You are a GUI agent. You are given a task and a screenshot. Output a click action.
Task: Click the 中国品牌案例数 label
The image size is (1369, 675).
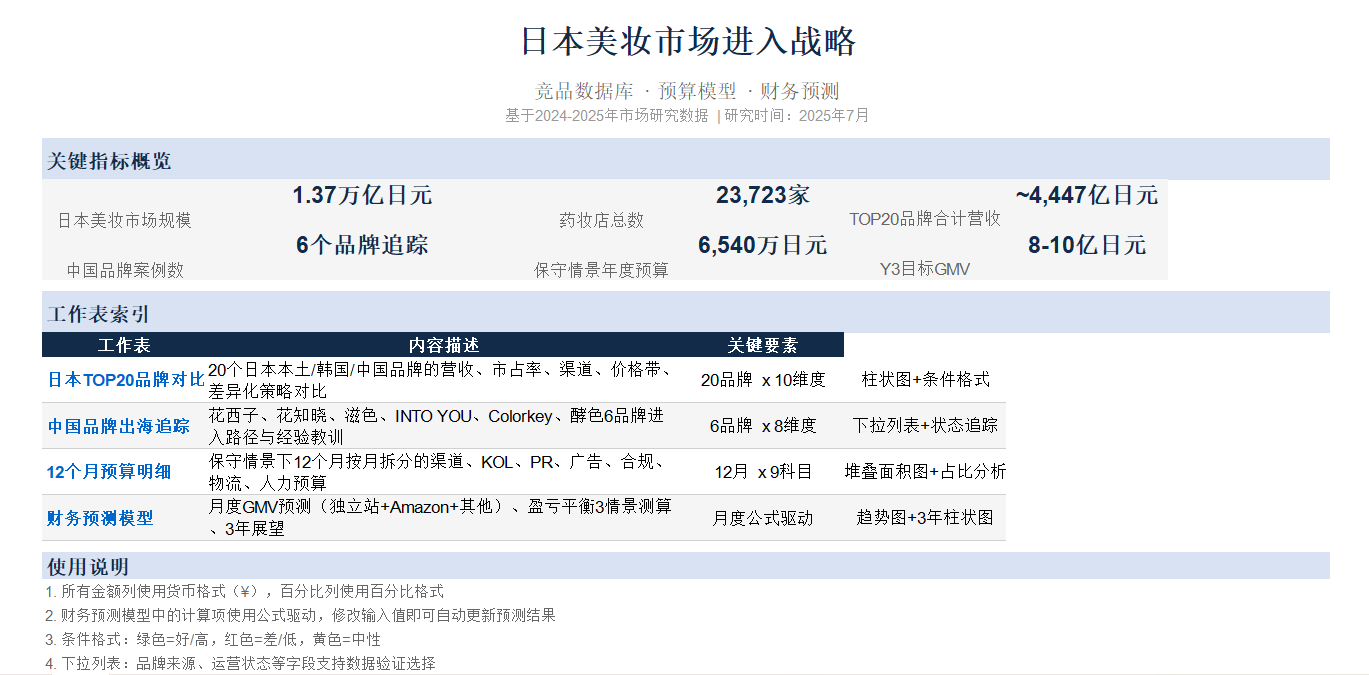(125, 270)
